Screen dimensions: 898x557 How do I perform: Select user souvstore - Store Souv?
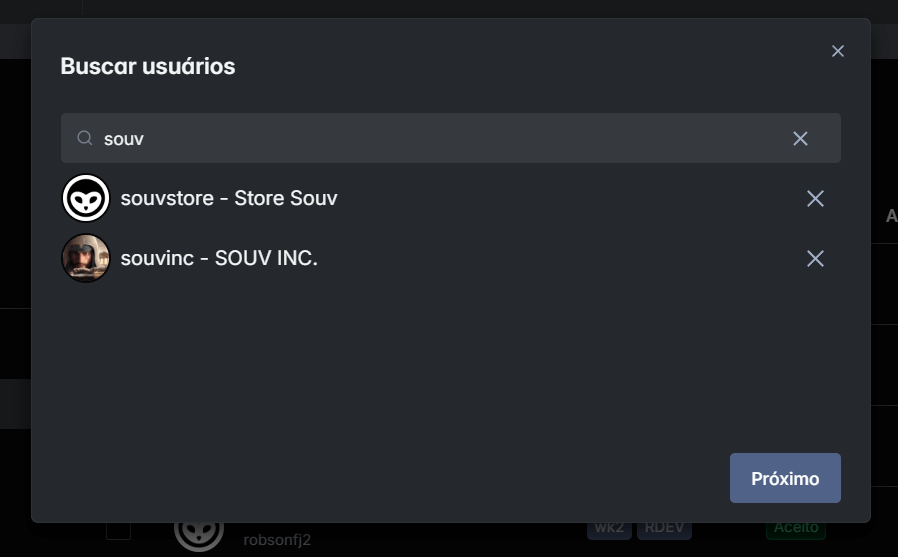point(228,199)
